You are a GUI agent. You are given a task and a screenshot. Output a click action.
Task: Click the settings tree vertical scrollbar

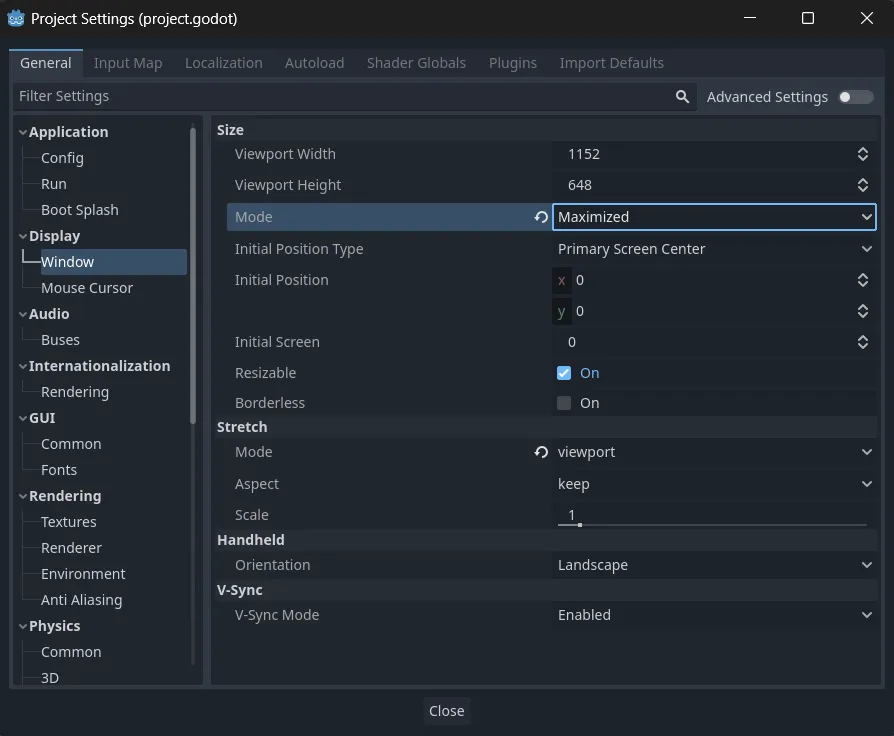point(193,275)
